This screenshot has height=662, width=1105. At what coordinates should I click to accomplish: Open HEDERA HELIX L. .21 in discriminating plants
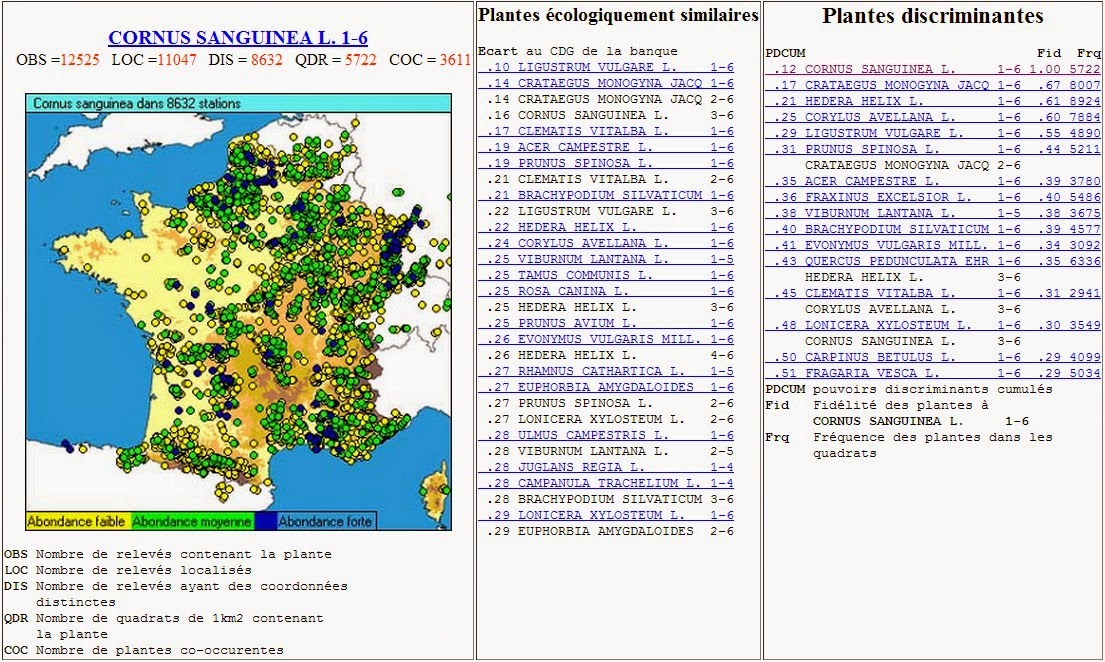click(x=932, y=101)
